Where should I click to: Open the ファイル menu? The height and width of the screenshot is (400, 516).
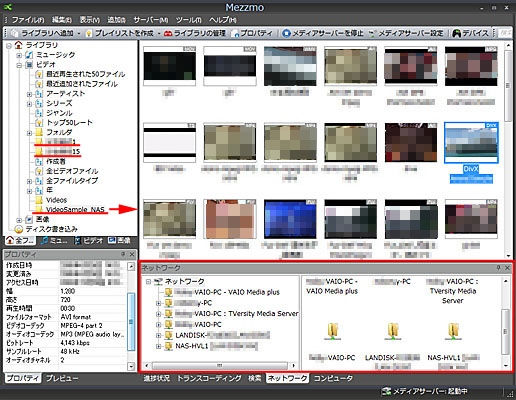click(x=28, y=20)
